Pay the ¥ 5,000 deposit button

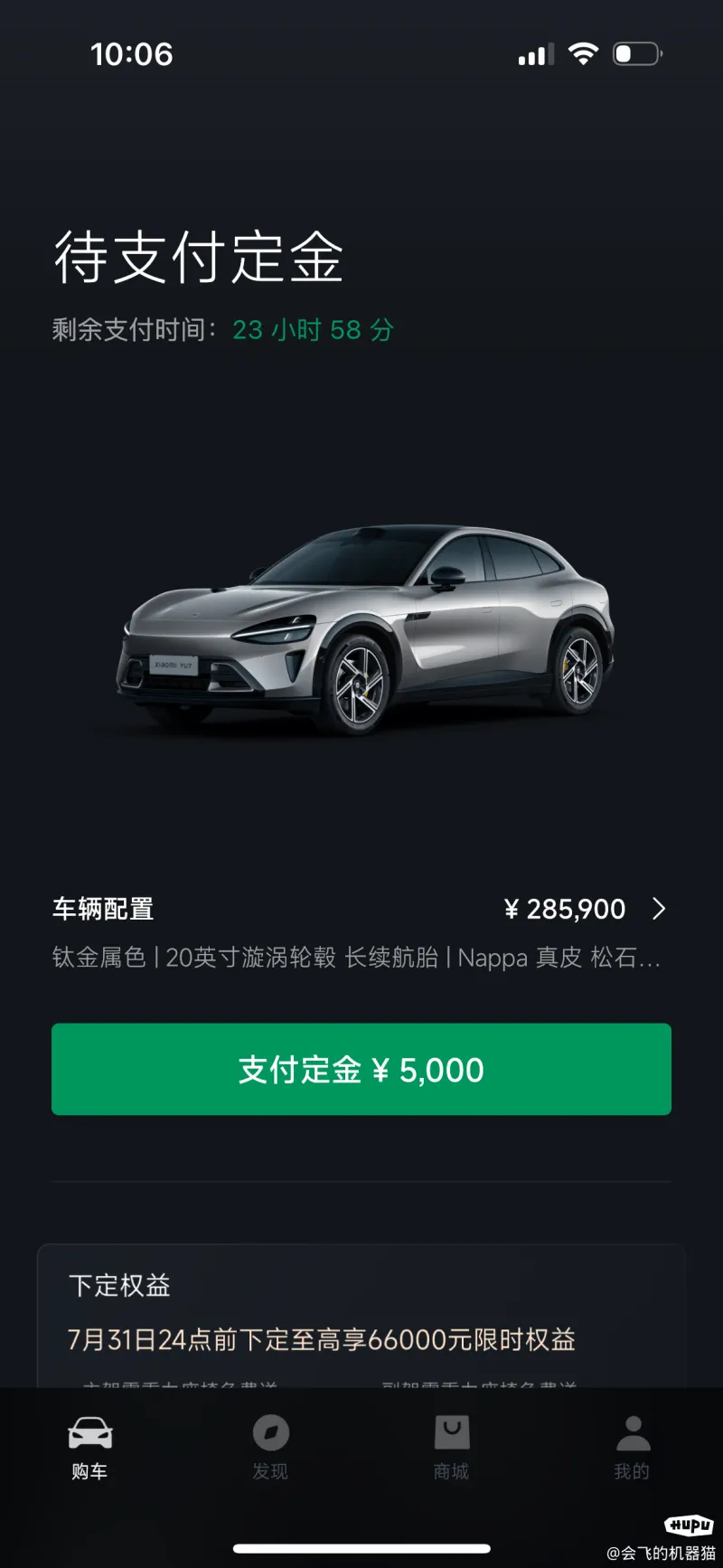(361, 1069)
